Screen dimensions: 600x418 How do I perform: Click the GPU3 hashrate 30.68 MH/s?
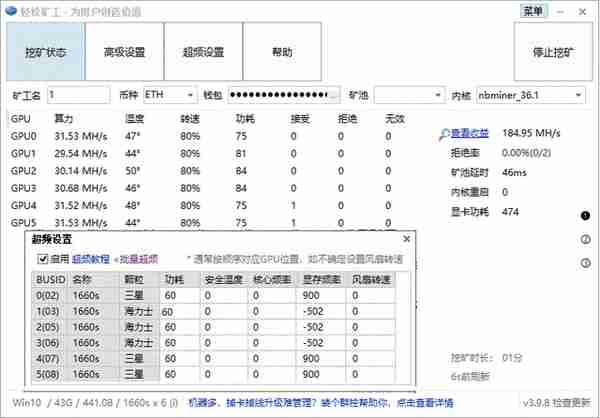(81, 188)
